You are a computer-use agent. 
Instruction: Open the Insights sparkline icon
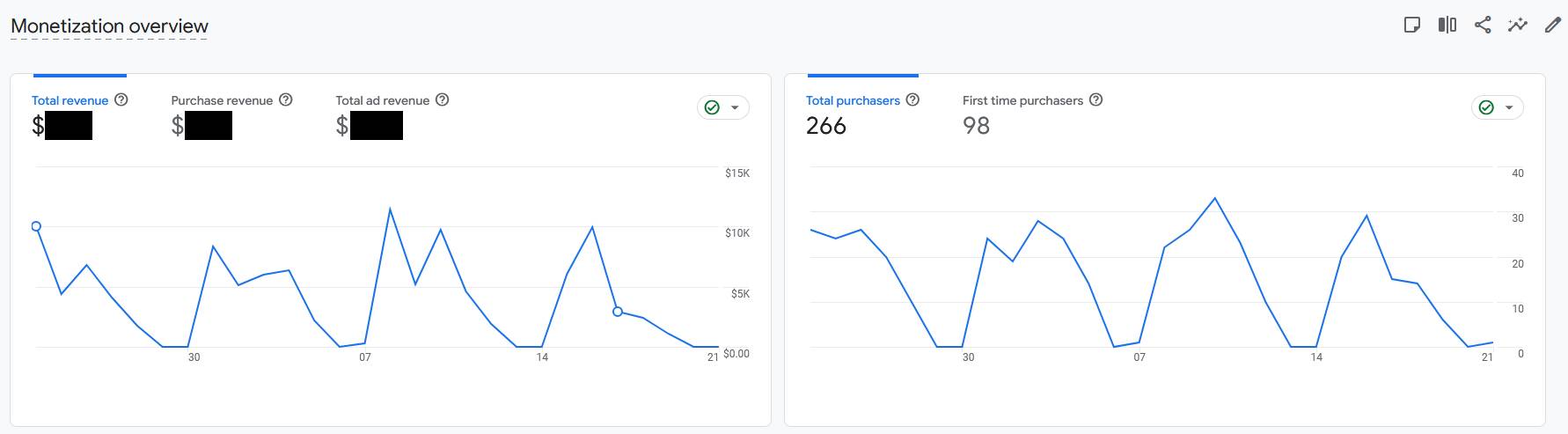1518,25
